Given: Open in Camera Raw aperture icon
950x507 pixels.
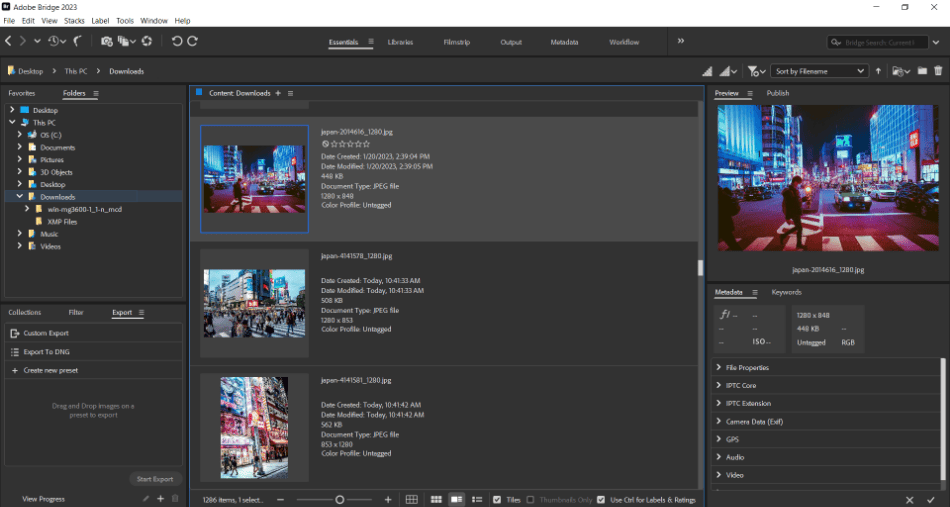Looking at the screenshot, I should point(147,41).
